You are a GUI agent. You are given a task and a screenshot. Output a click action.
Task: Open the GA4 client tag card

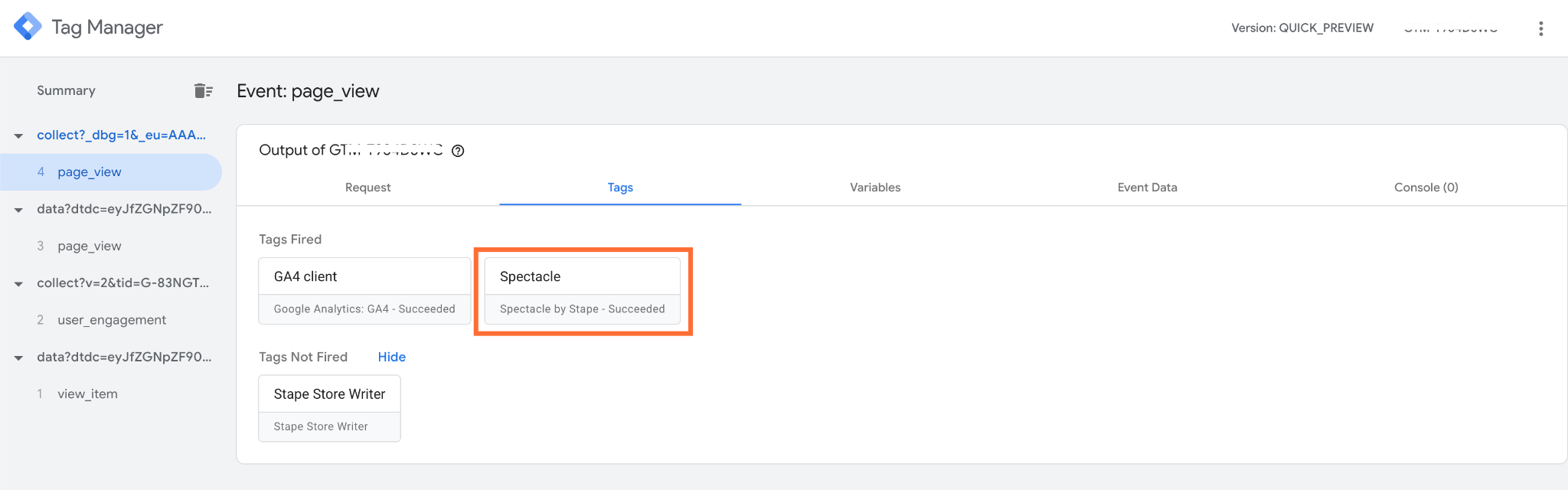(x=364, y=291)
